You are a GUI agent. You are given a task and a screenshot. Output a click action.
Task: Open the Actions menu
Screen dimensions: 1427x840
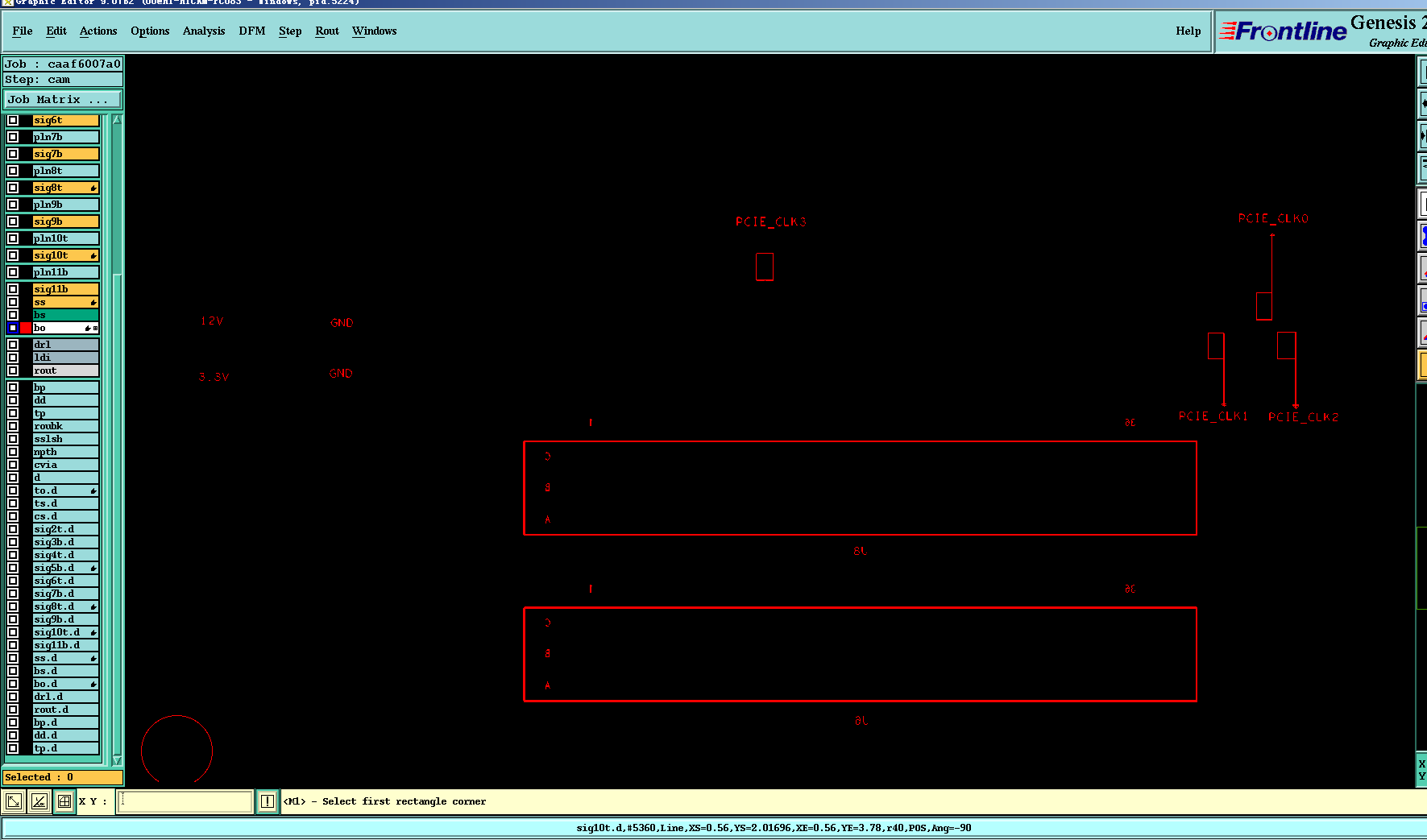tap(98, 31)
